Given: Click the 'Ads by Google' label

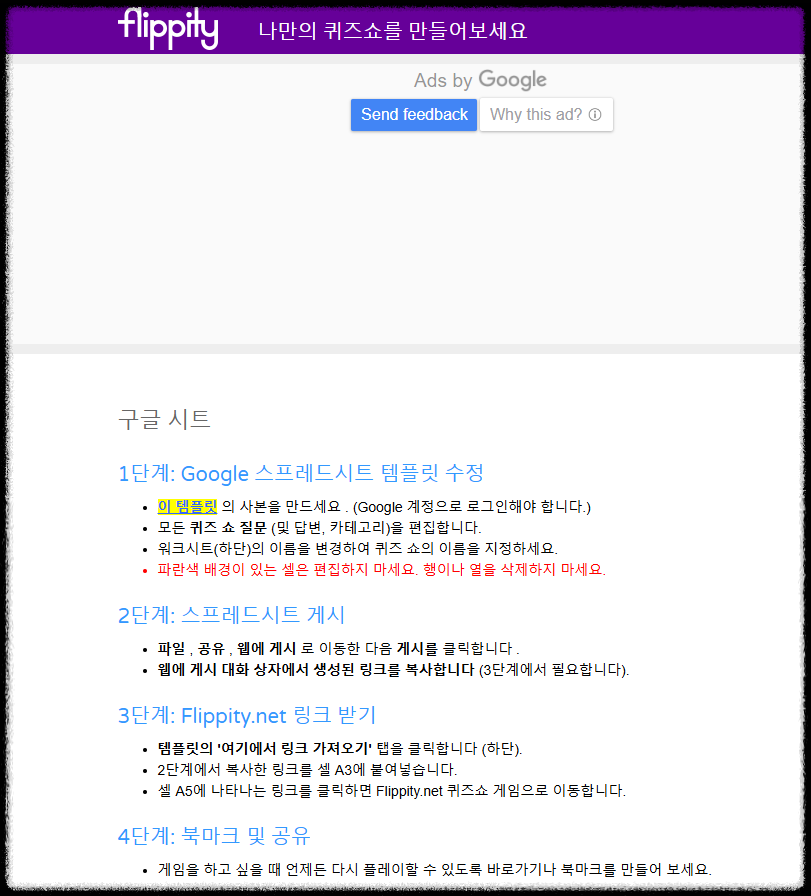Looking at the screenshot, I should pos(480,79).
